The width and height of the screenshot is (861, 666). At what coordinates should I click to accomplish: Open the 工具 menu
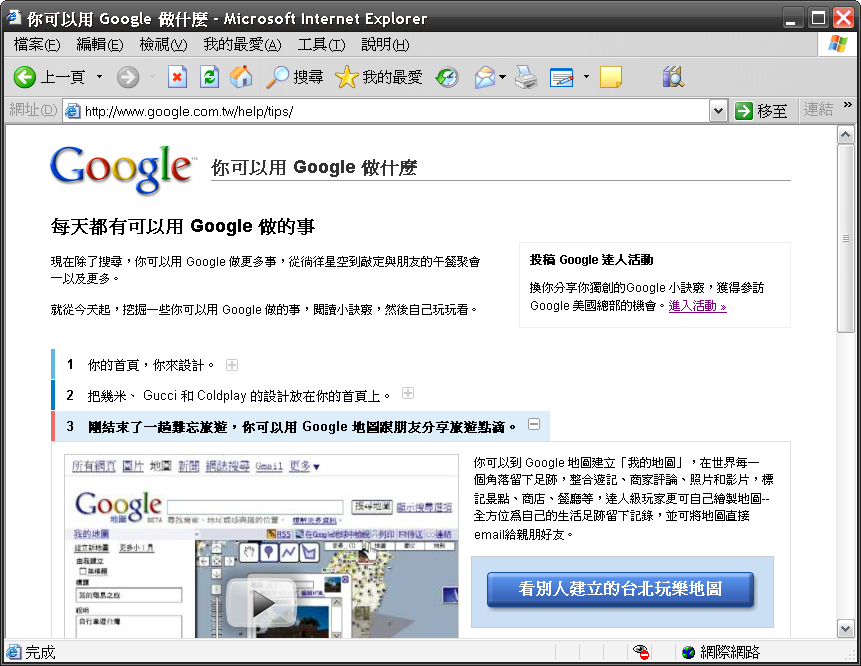pyautogui.click(x=321, y=44)
